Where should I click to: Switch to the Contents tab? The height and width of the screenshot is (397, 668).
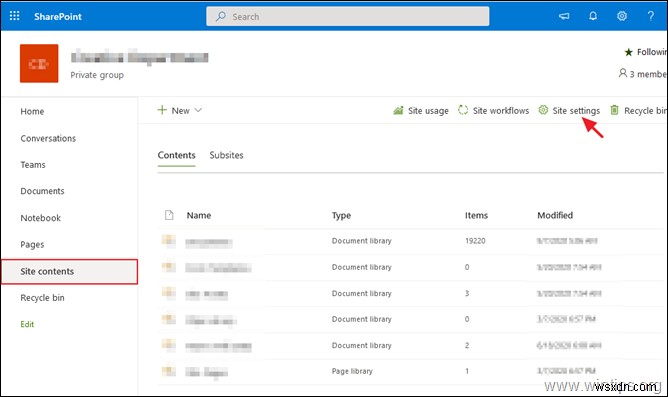pyautogui.click(x=176, y=155)
